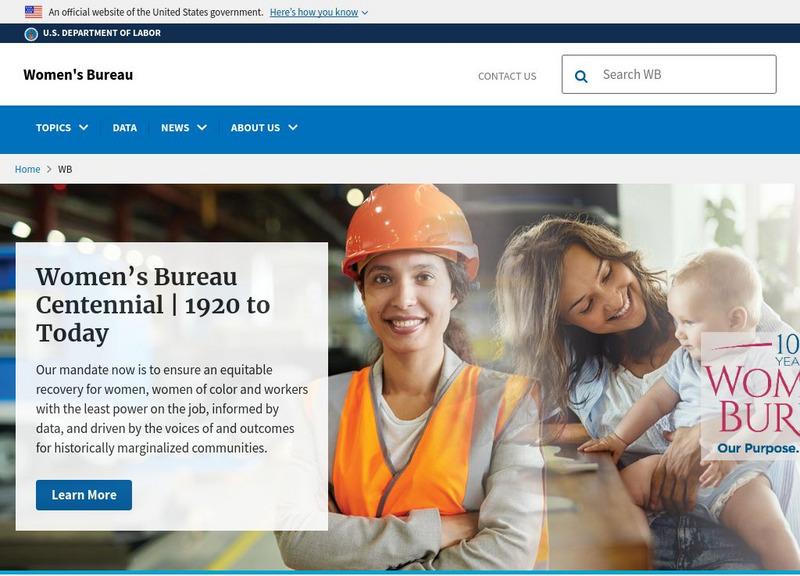
Task: Expand the Topics dropdown chevron
Action: (84, 128)
